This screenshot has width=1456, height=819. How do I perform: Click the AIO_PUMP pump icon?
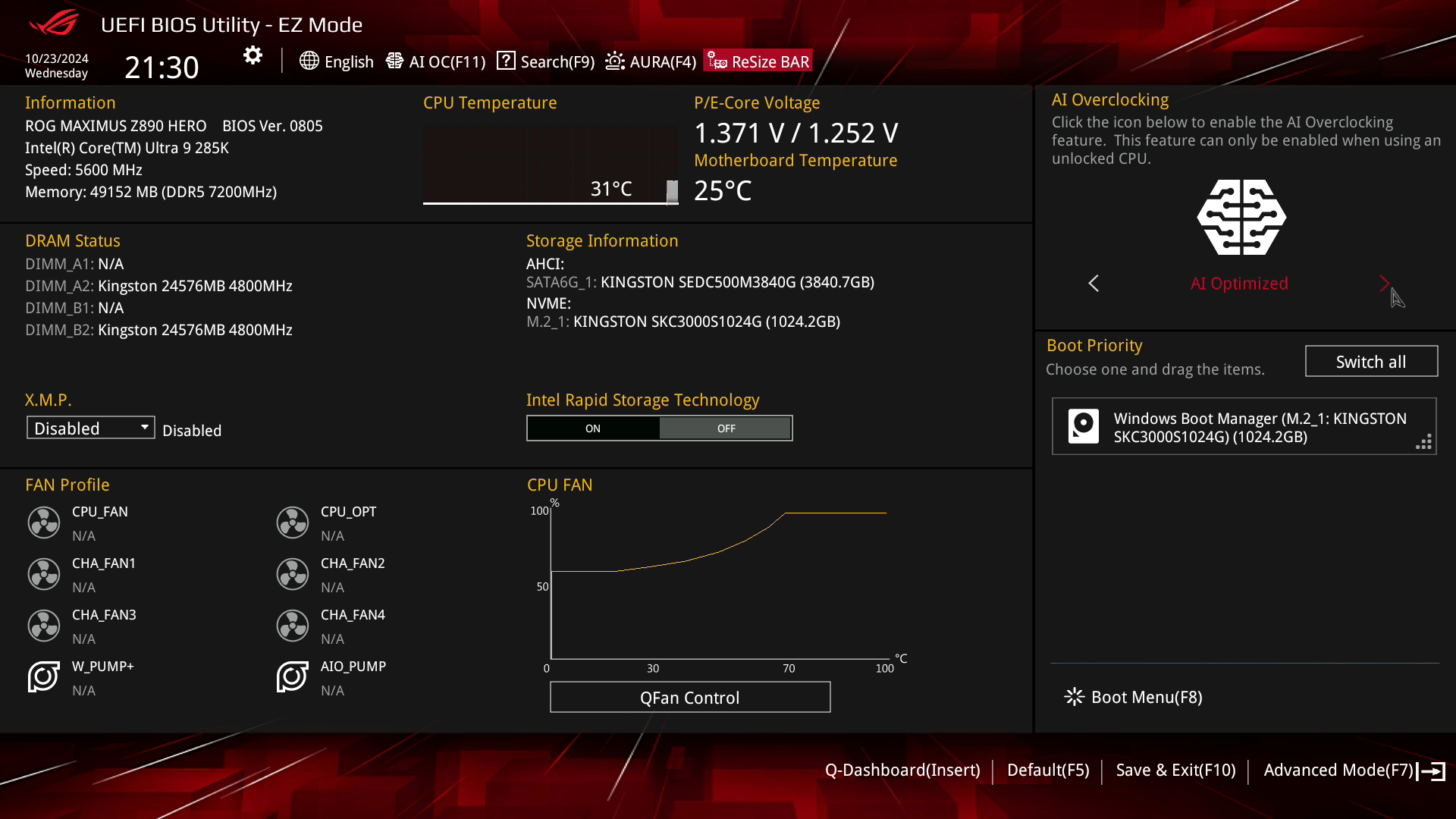pos(292,677)
